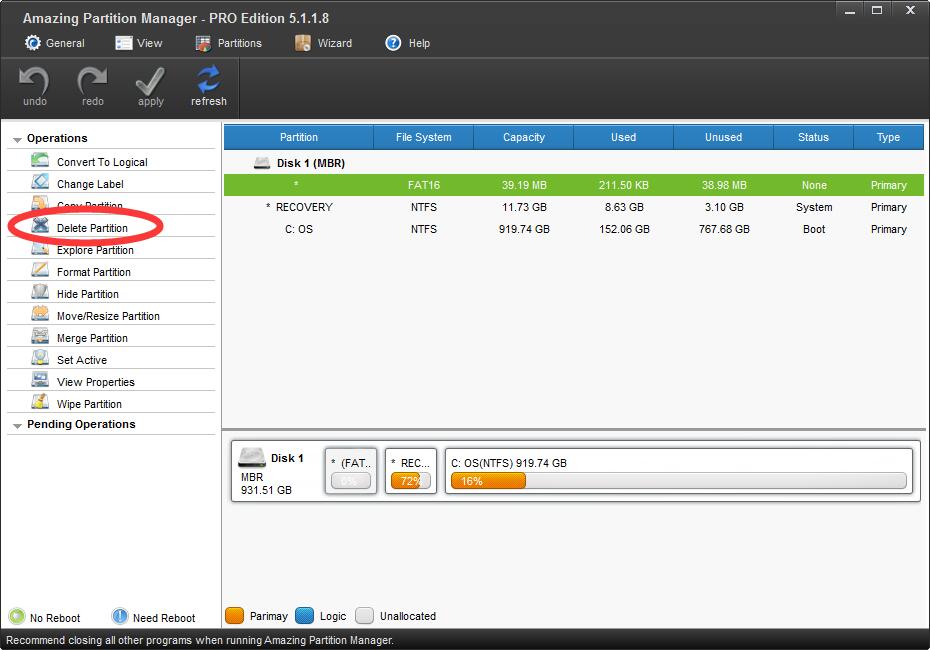
Task: Open the Help menu
Action: [x=407, y=43]
